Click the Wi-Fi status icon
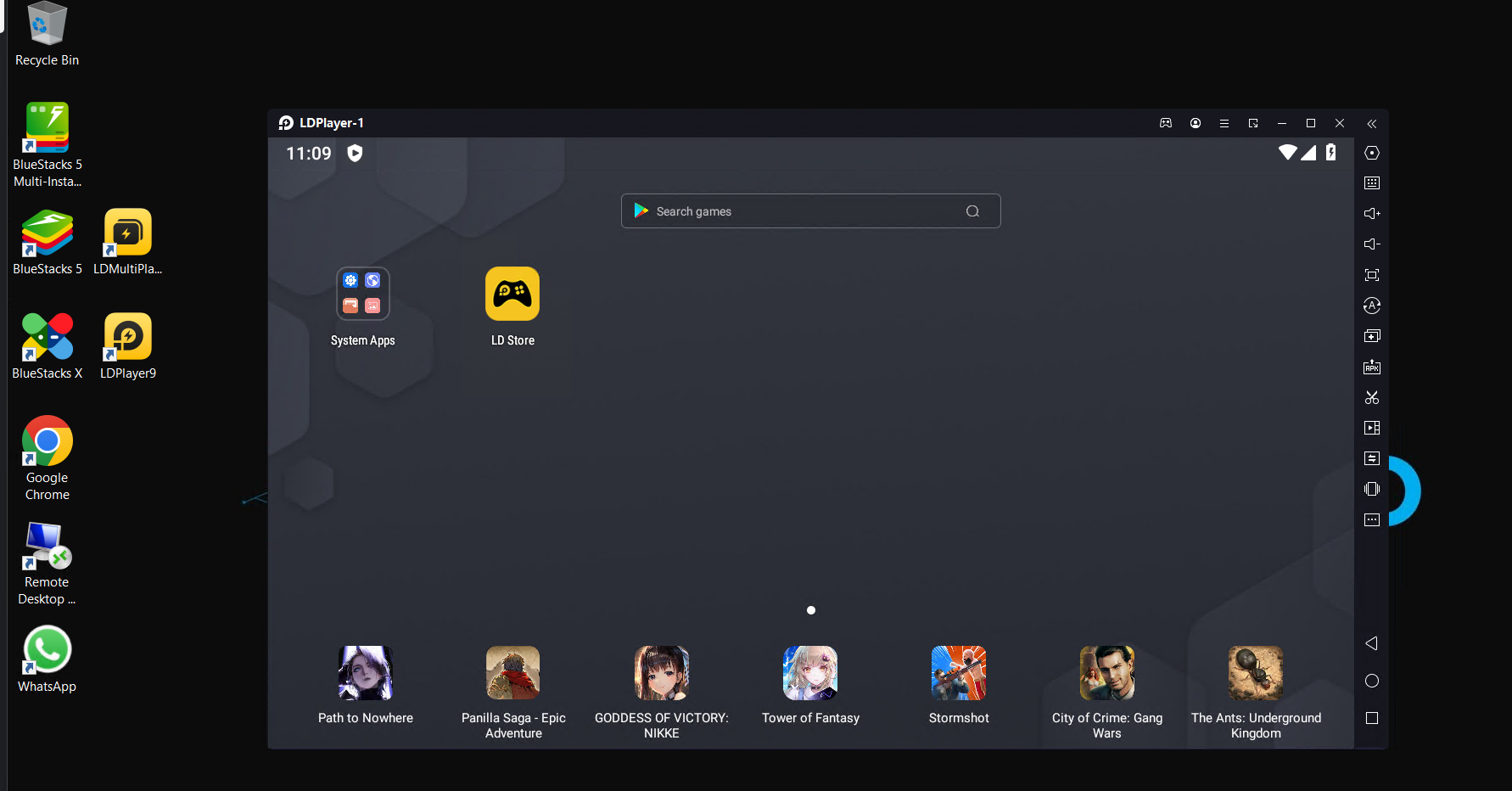This screenshot has width=1512, height=791. pyautogui.click(x=1288, y=152)
